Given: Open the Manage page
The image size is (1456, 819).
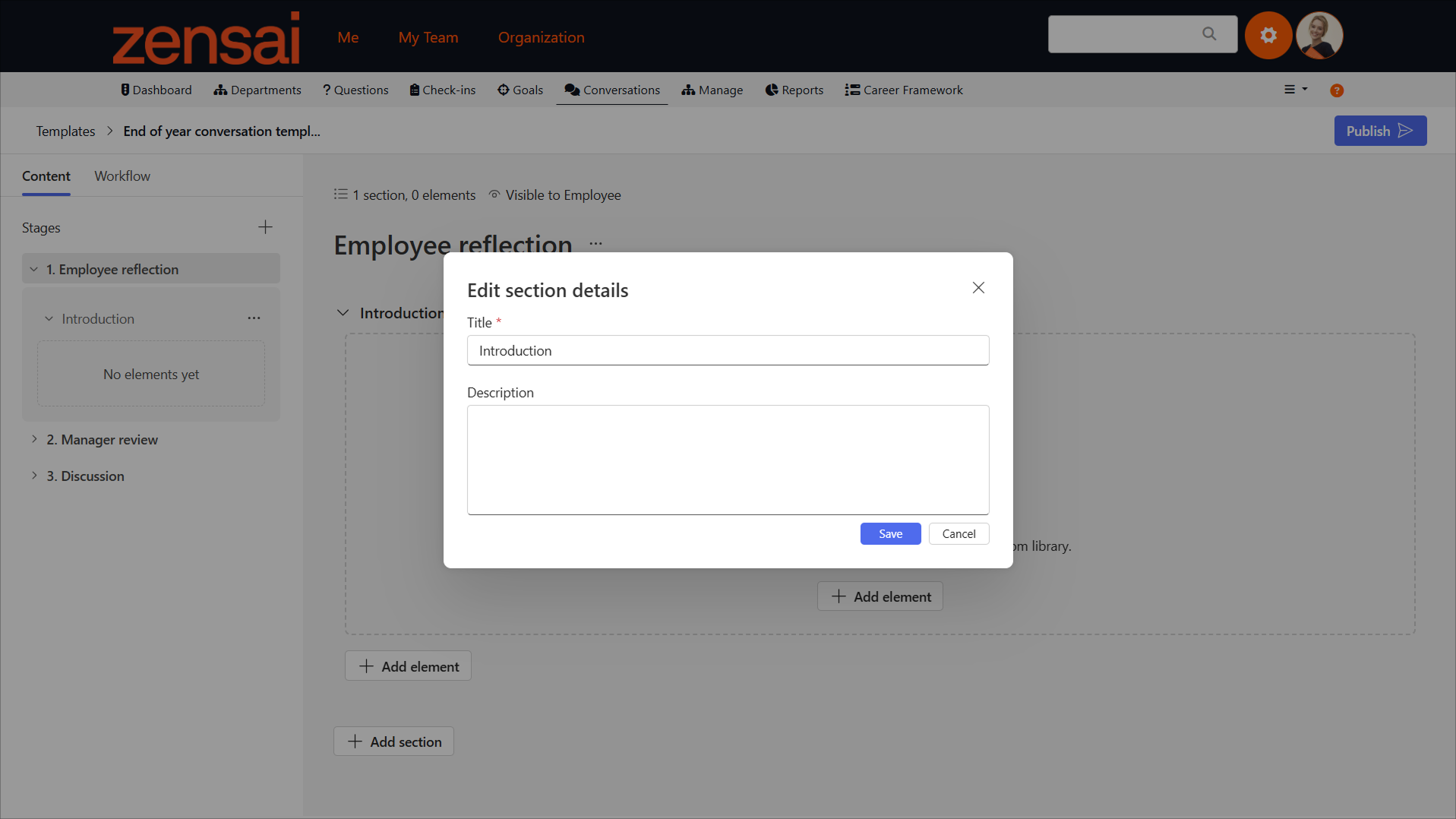Looking at the screenshot, I should (712, 90).
